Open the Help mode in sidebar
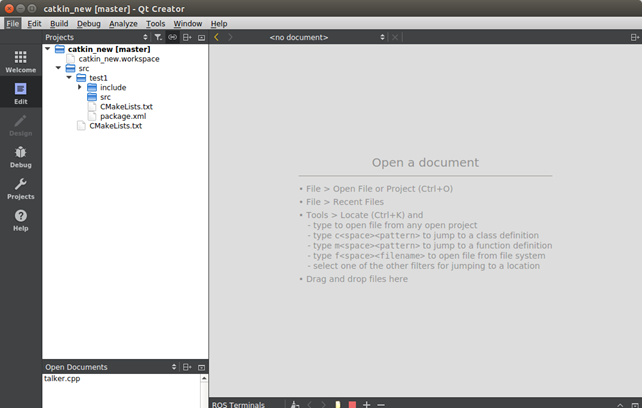This screenshot has height=408, width=642. pyautogui.click(x=20, y=220)
